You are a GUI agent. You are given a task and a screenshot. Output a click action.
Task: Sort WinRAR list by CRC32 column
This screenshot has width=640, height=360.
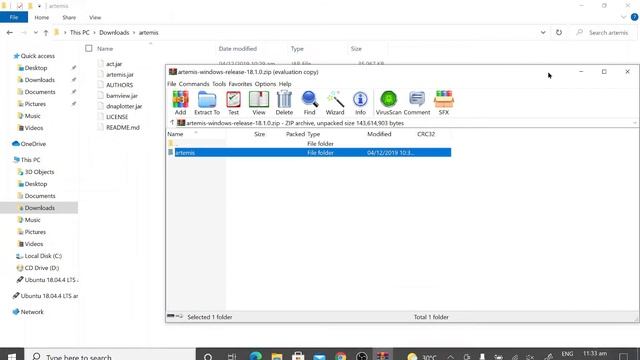426,134
